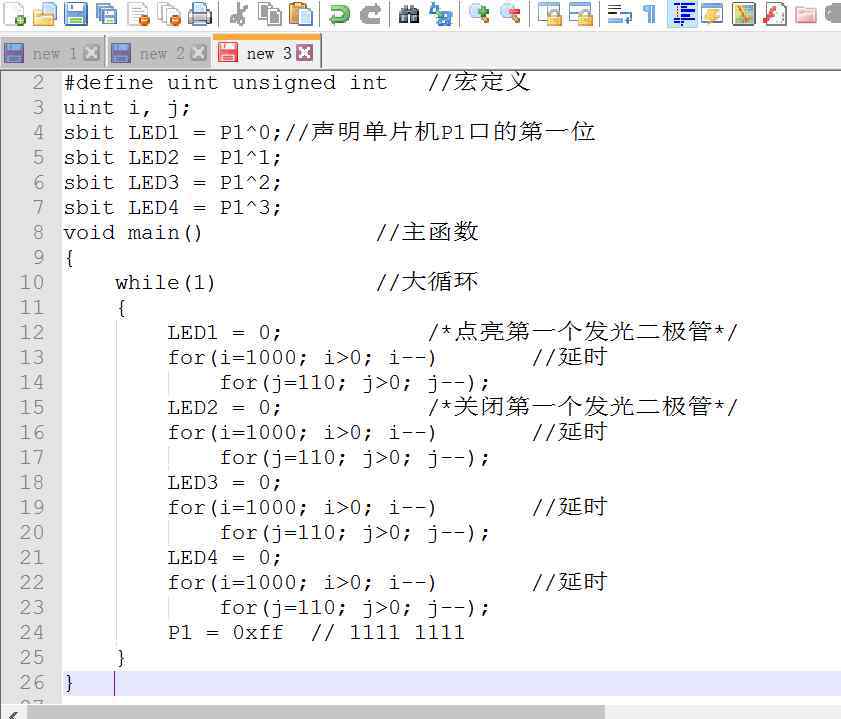Click the '//主函数' comment

tap(427, 232)
